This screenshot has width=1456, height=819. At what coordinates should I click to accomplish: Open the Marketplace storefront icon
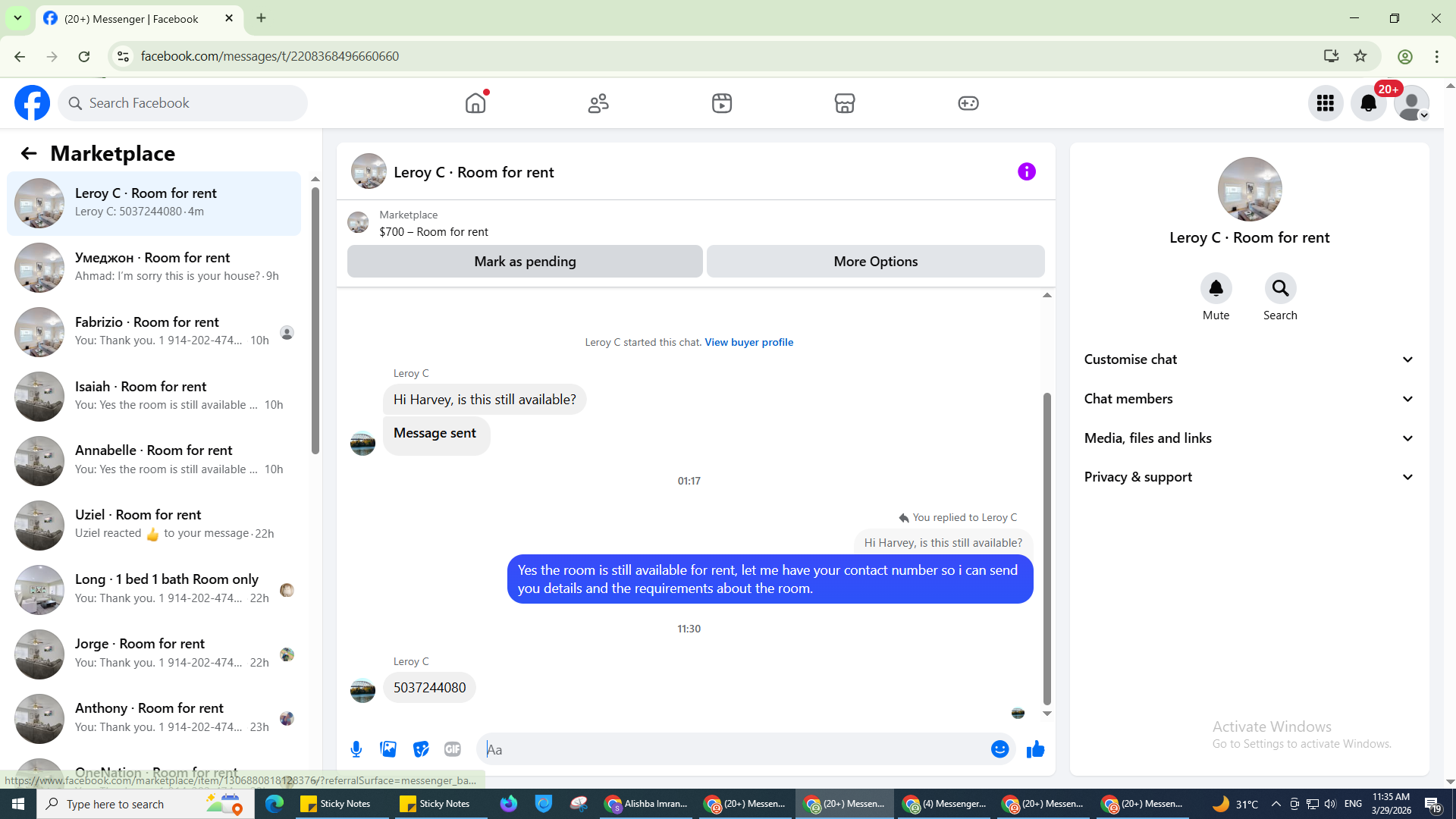click(x=845, y=103)
